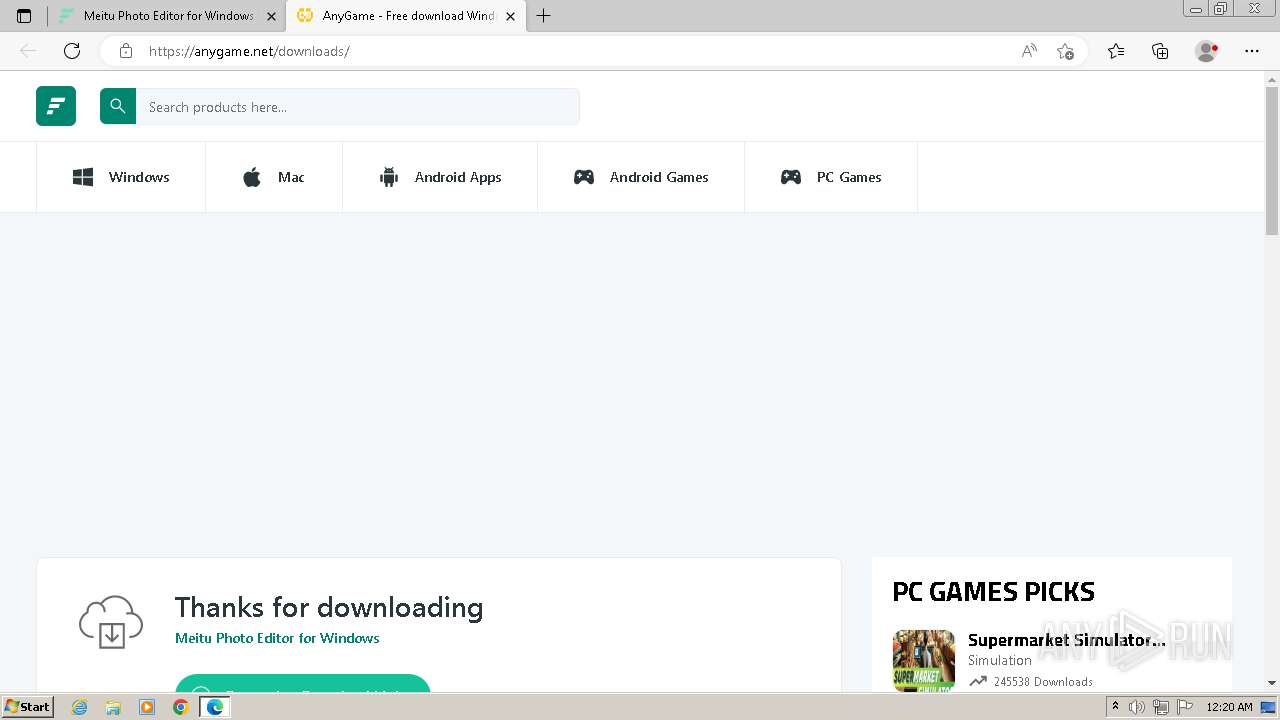
Task: Click the green search magnifier button
Action: pos(118,106)
